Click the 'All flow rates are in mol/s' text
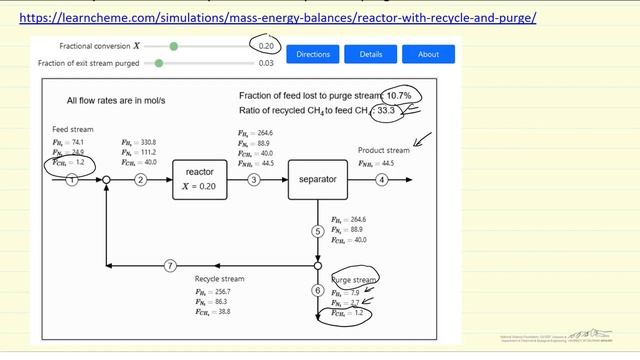Image resolution: width=640 pixels, height=360 pixels. (x=116, y=101)
